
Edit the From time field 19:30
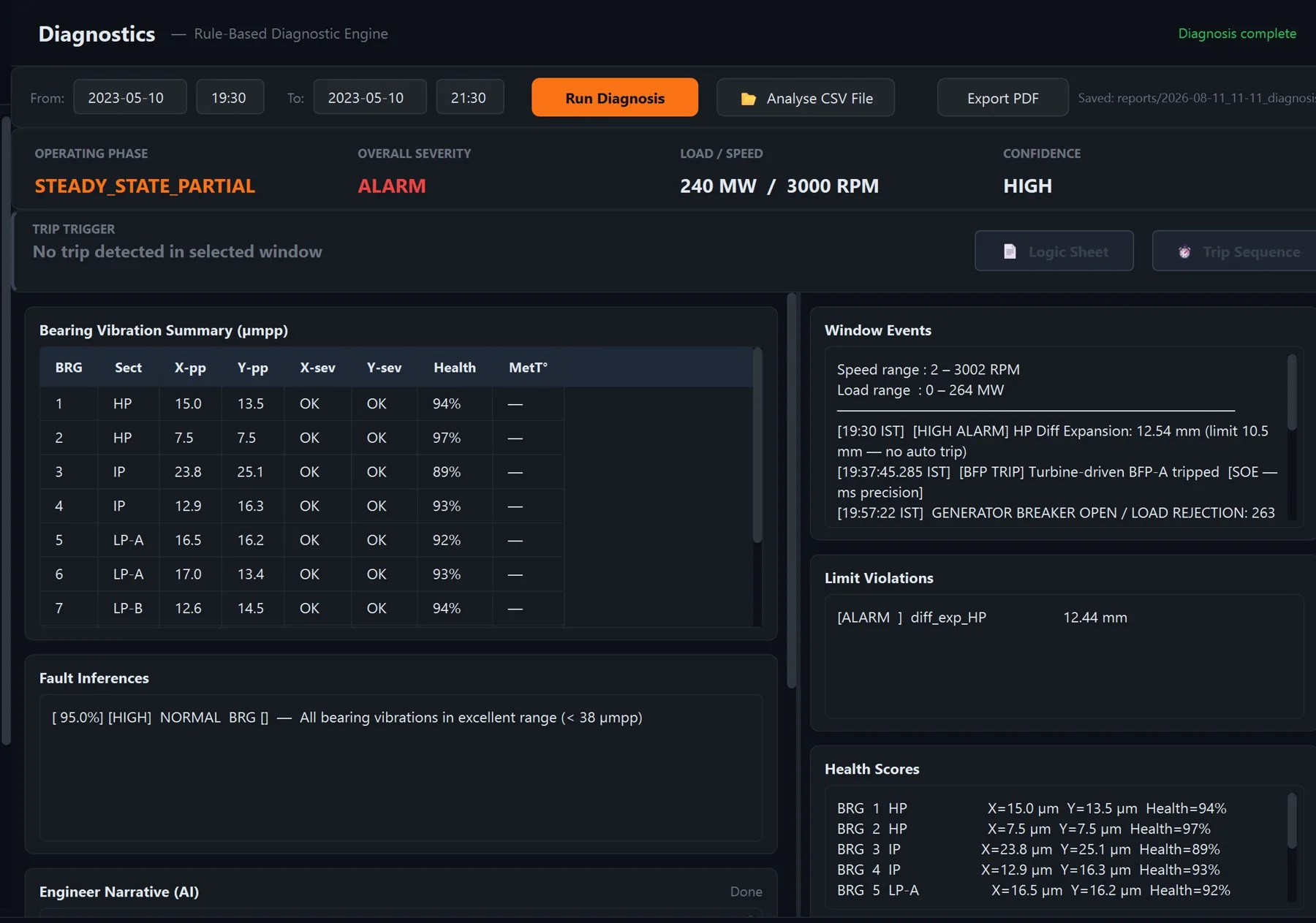pyautogui.click(x=230, y=97)
